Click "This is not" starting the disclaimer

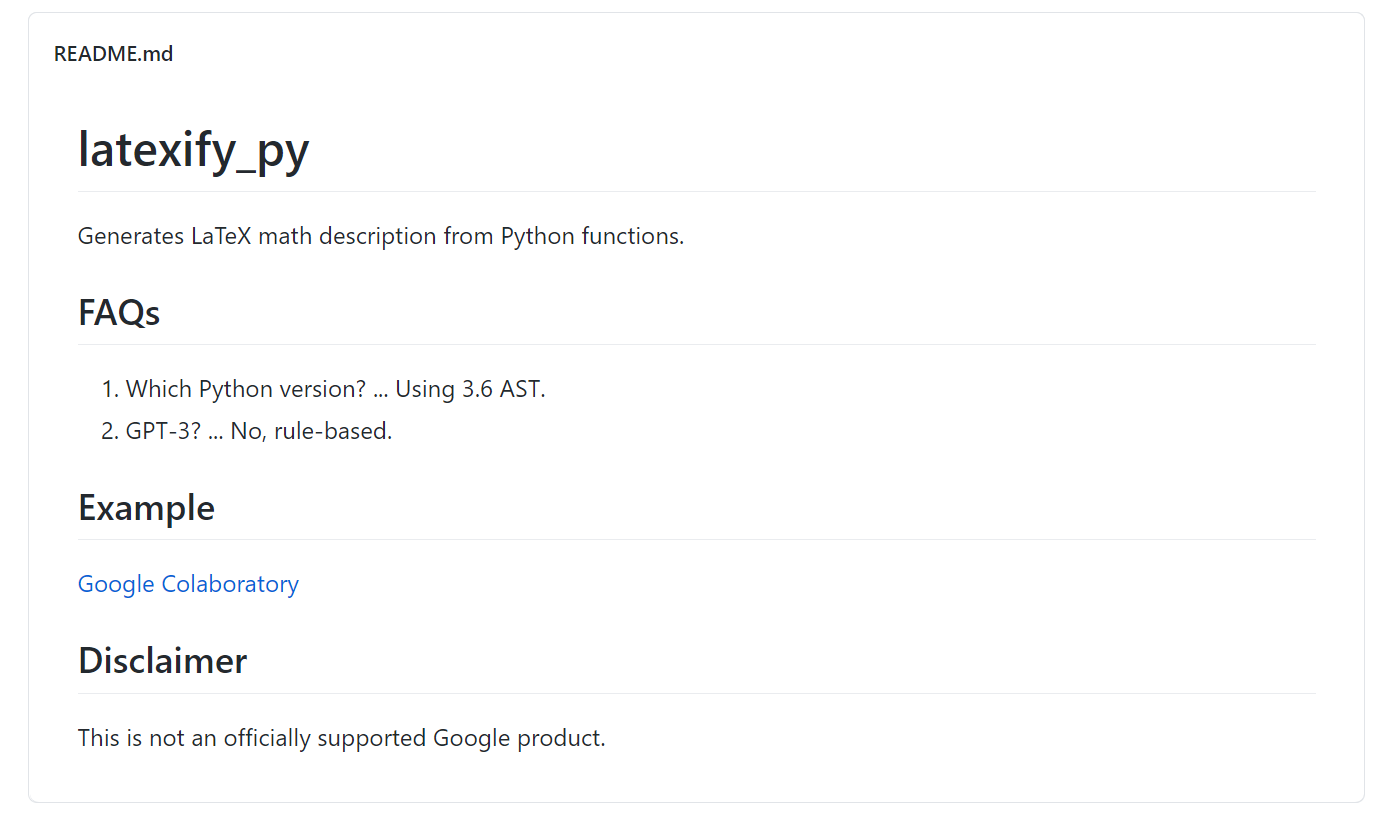(111, 739)
